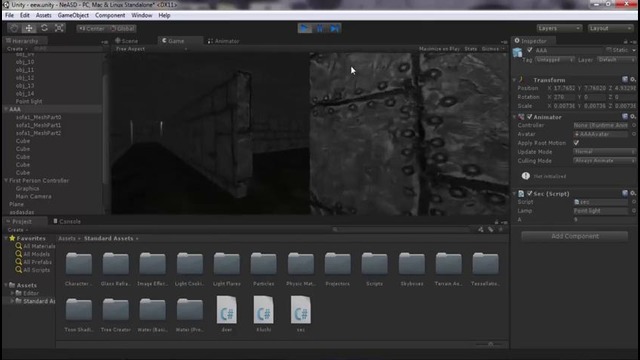Select the Rotate tool in toolbar

coord(44,28)
